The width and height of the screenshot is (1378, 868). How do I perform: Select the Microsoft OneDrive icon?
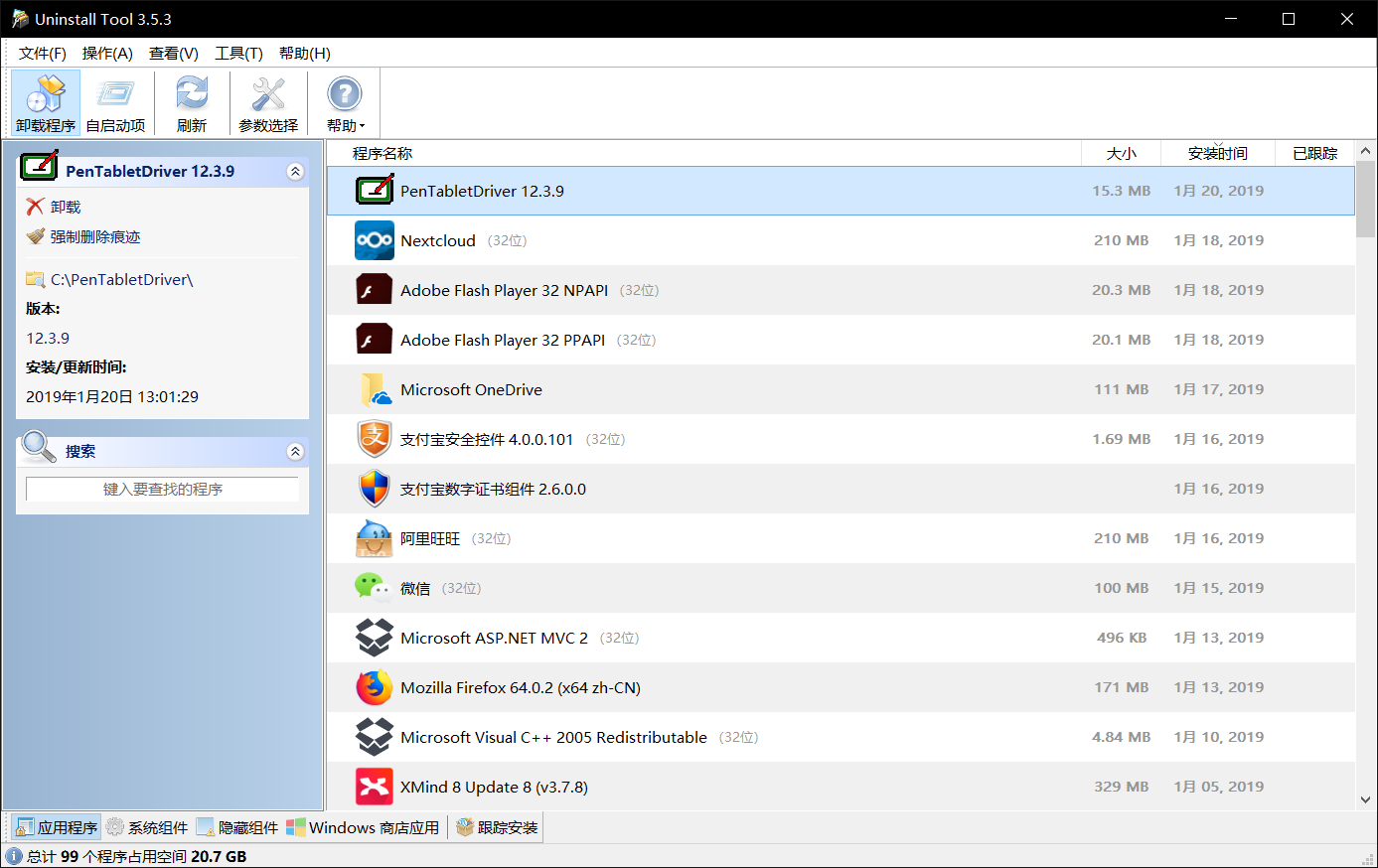point(375,389)
